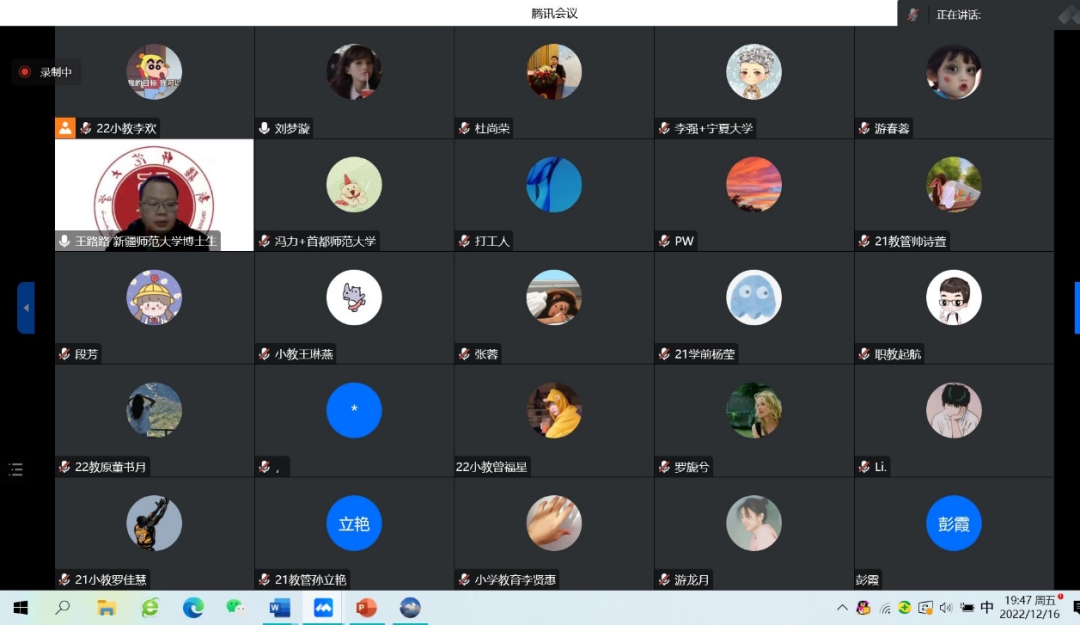Screen dimensions: 1080x625
Task: Click the orange host icon beside 22小教李欢
Action: [65, 128]
